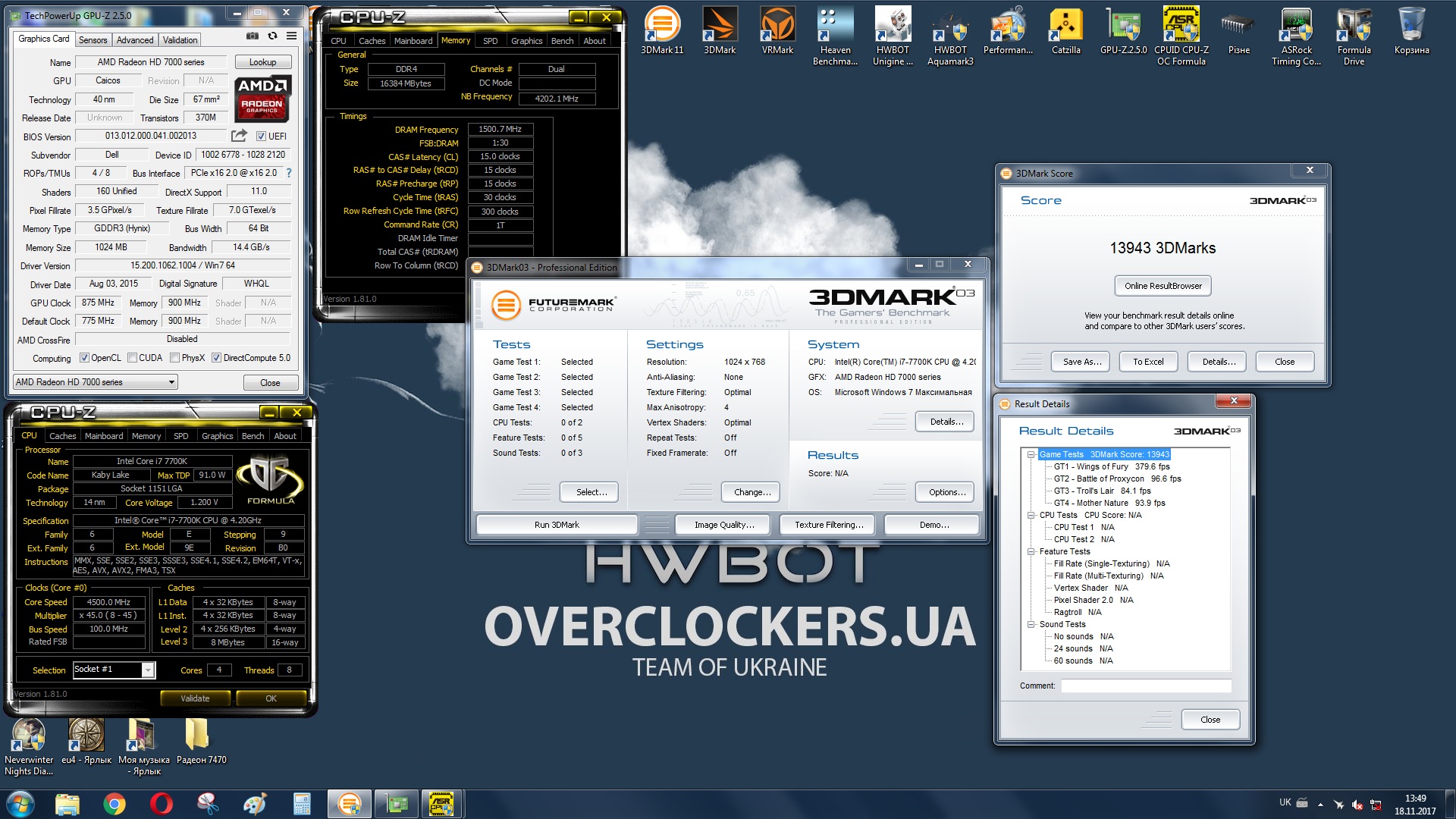
Task: Open GPU-Z hamburger menu icon
Action: pos(292,36)
